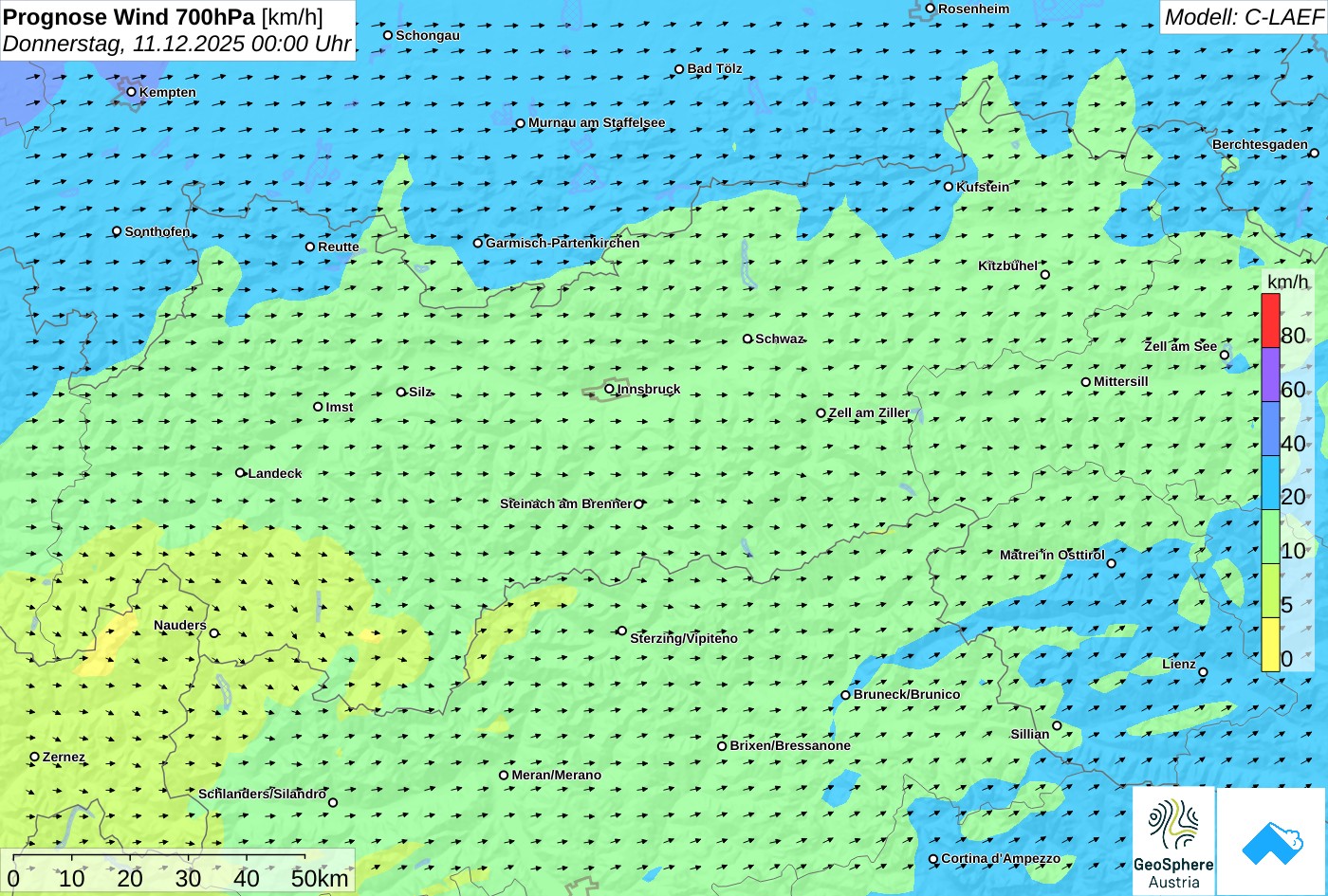1328x896 pixels.
Task: Click the Steinach am Brenner marker
Action: (638, 503)
